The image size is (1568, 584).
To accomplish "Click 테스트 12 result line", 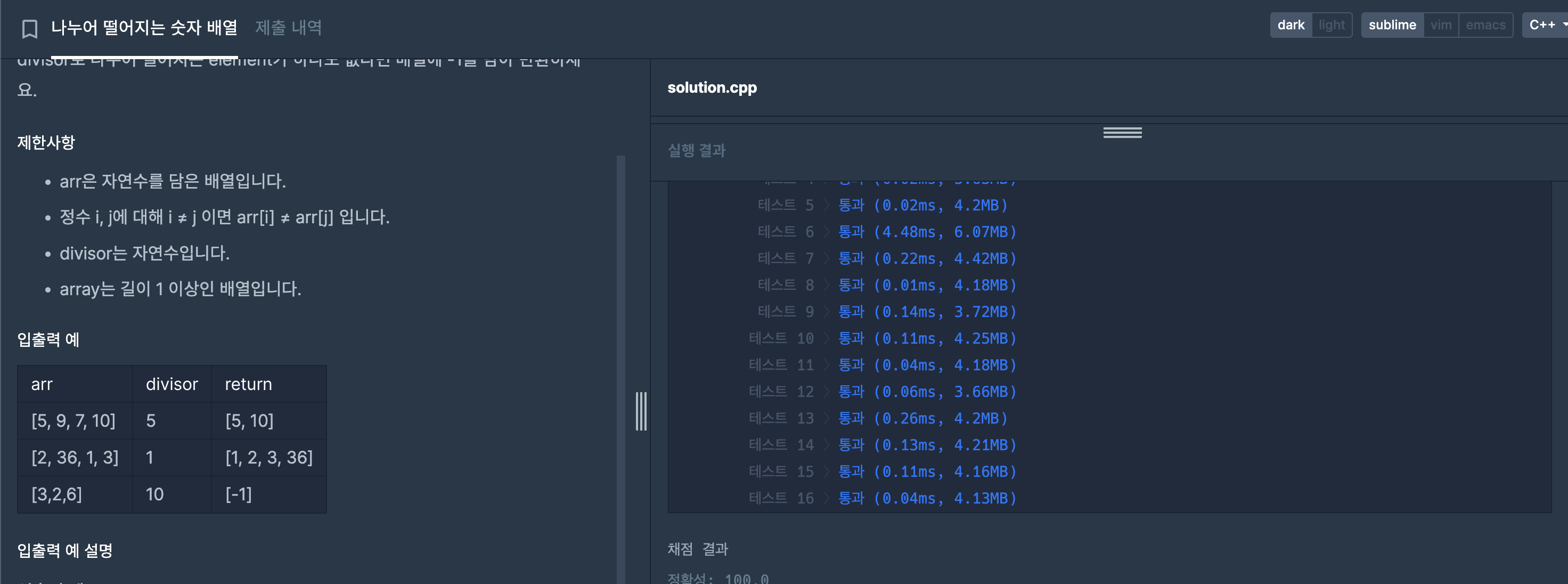I will [883, 392].
